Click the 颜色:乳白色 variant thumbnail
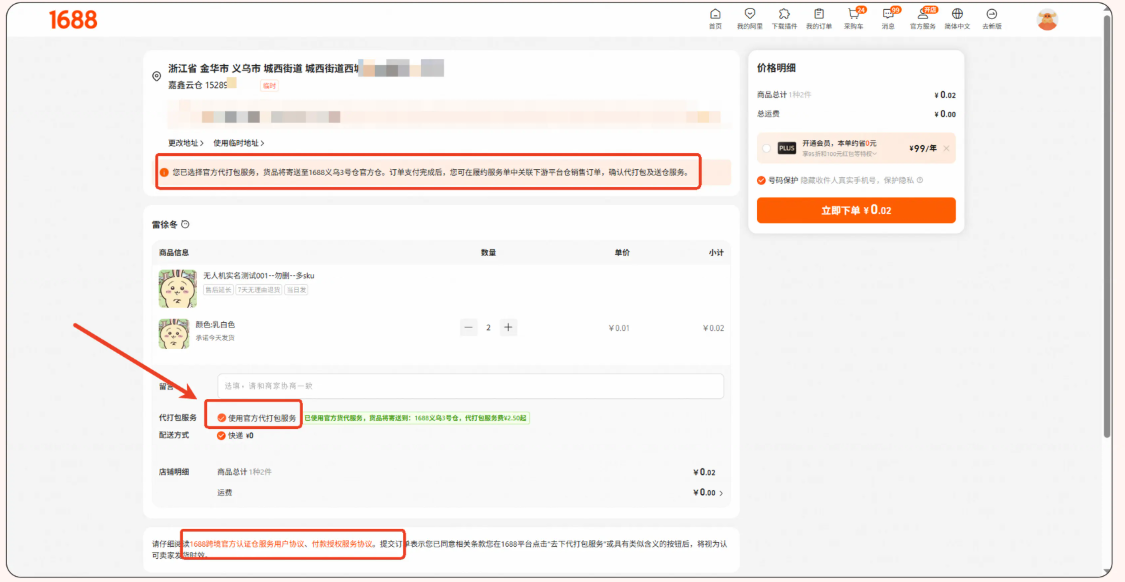This screenshot has width=1125, height=582. point(174,334)
